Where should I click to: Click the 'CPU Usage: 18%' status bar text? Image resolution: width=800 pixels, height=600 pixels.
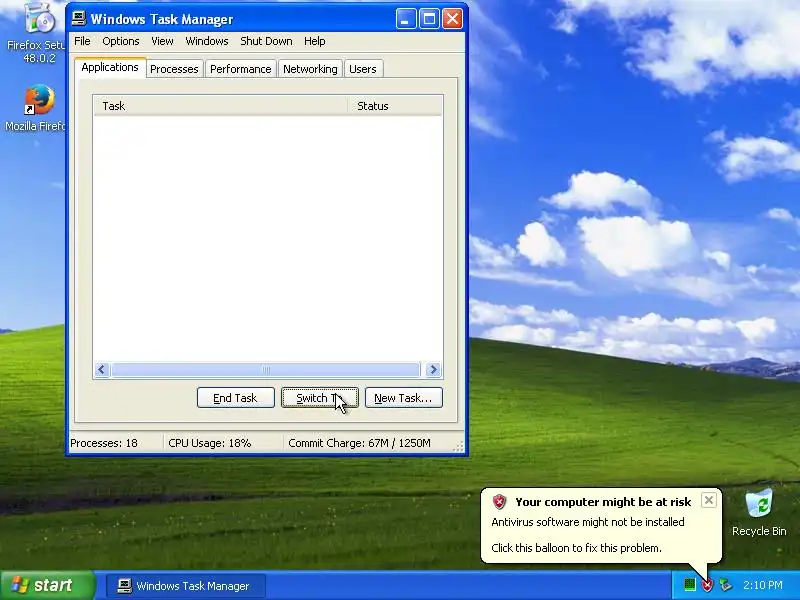tap(210, 443)
